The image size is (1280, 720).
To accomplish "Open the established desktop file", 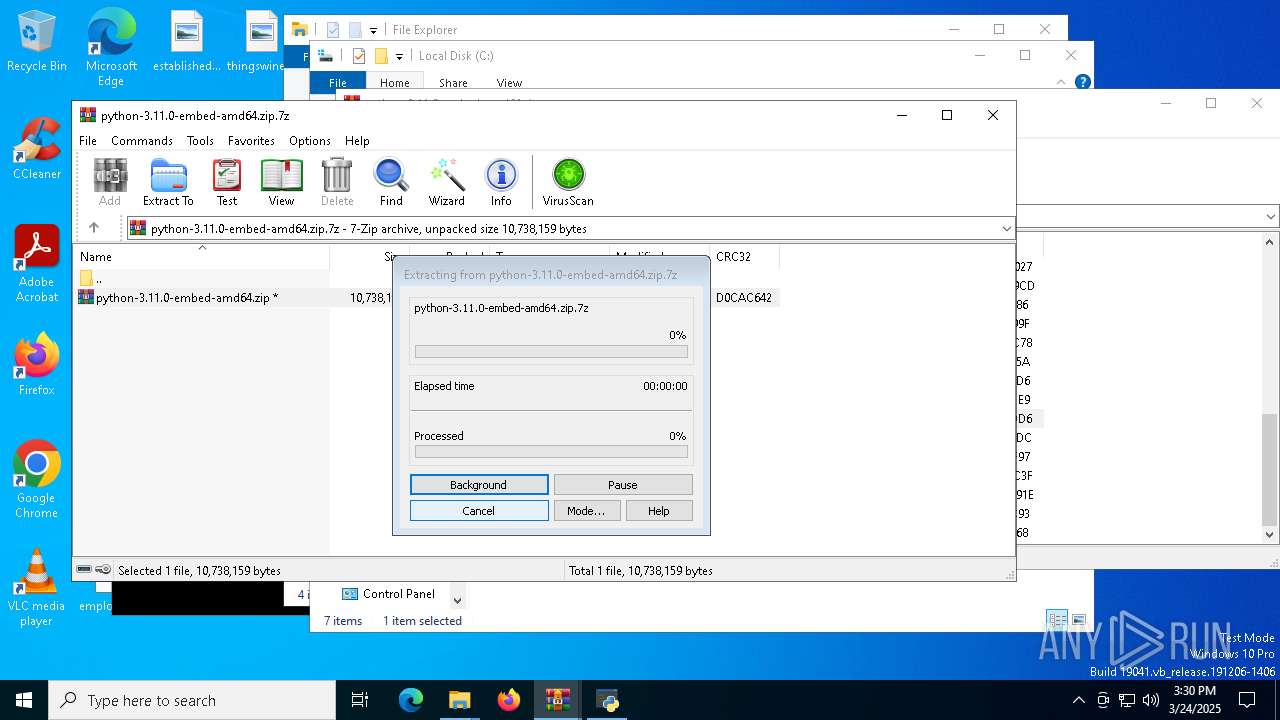I will [x=187, y=42].
